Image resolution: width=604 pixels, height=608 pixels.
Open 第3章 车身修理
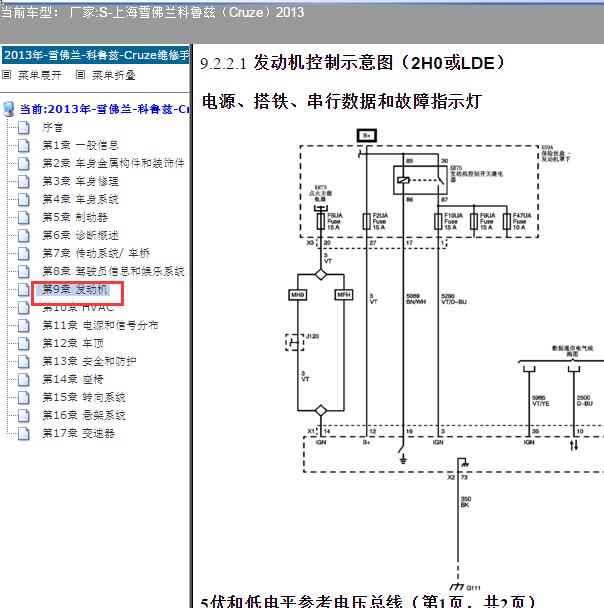(80, 181)
